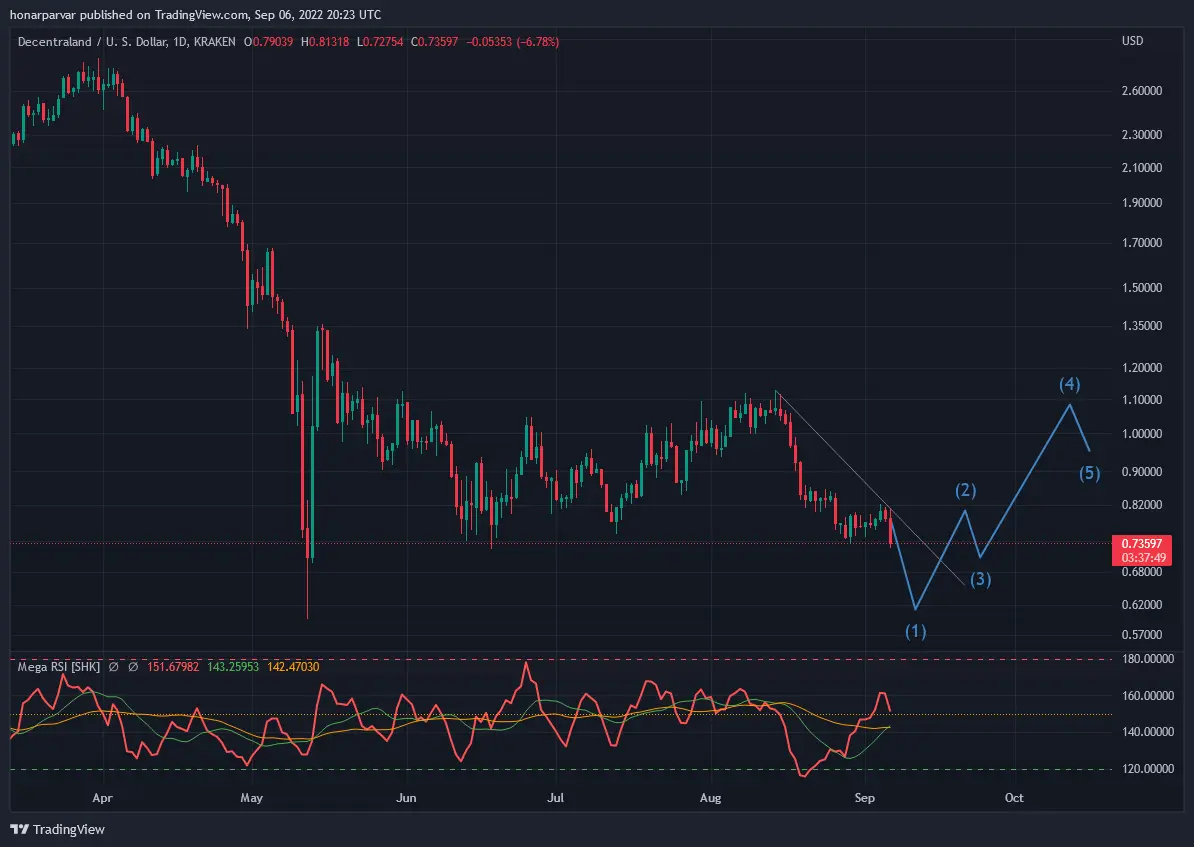Click the green RSI value 143.25953
The width and height of the screenshot is (1194, 847).
[233, 667]
